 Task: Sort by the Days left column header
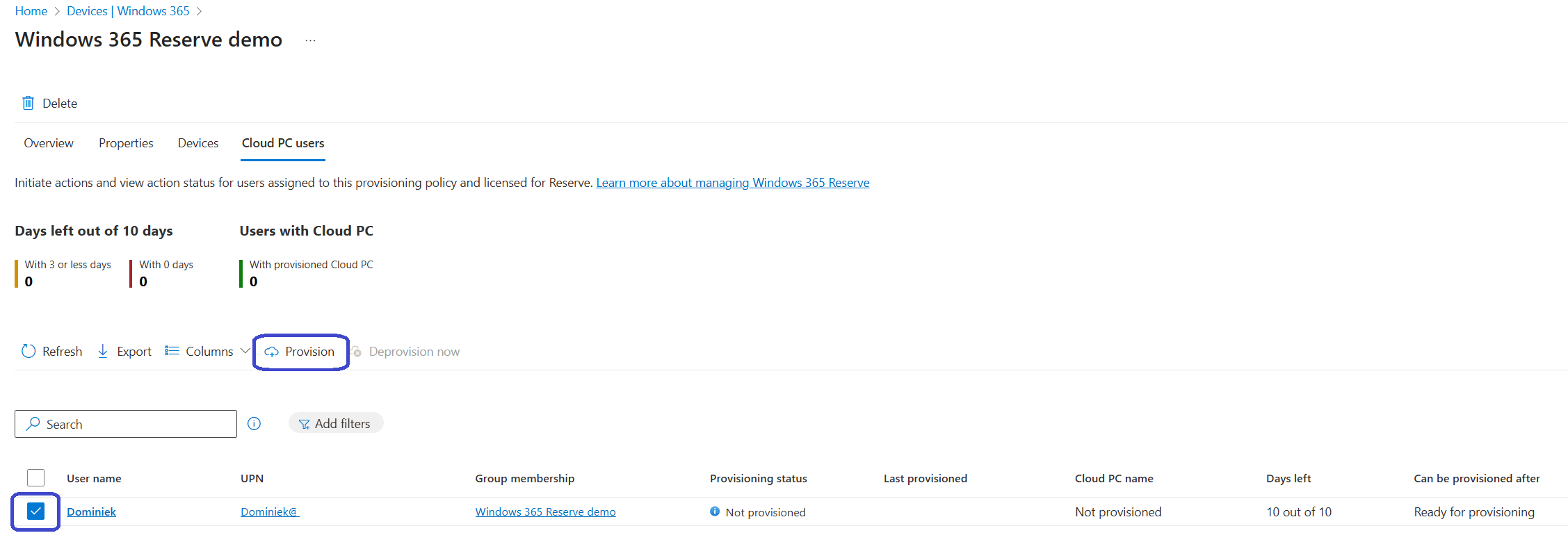(1288, 478)
